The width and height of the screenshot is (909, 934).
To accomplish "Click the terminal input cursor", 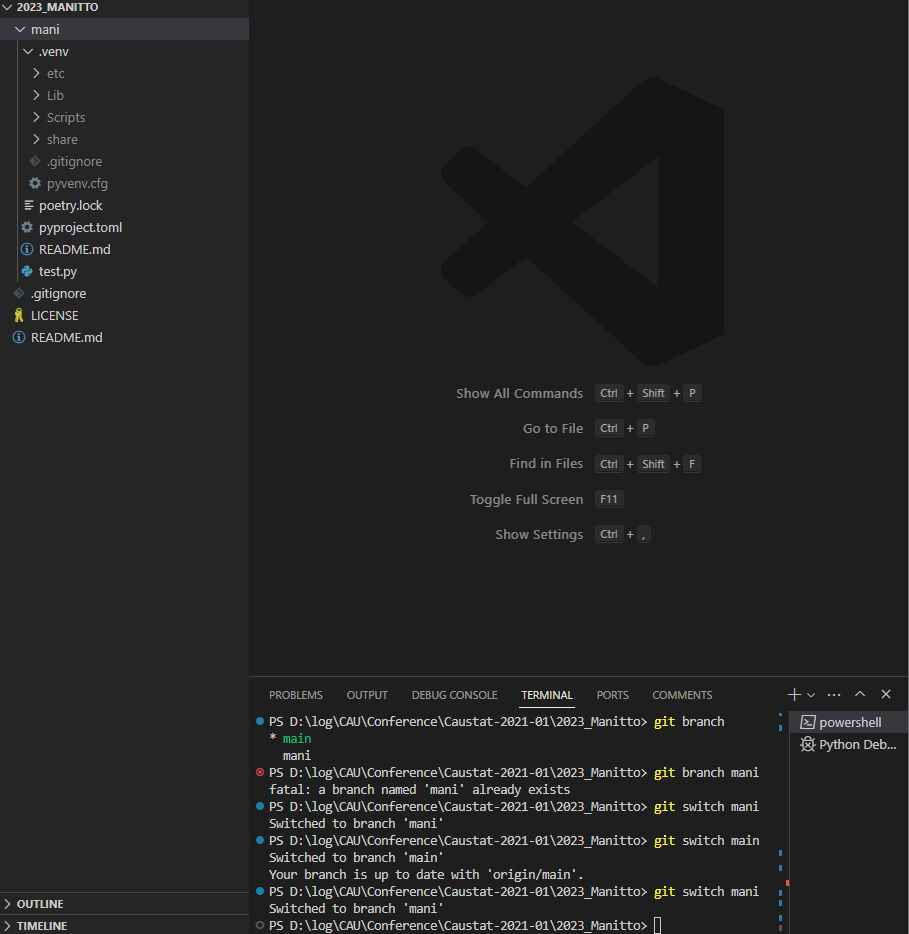I will click(x=658, y=925).
